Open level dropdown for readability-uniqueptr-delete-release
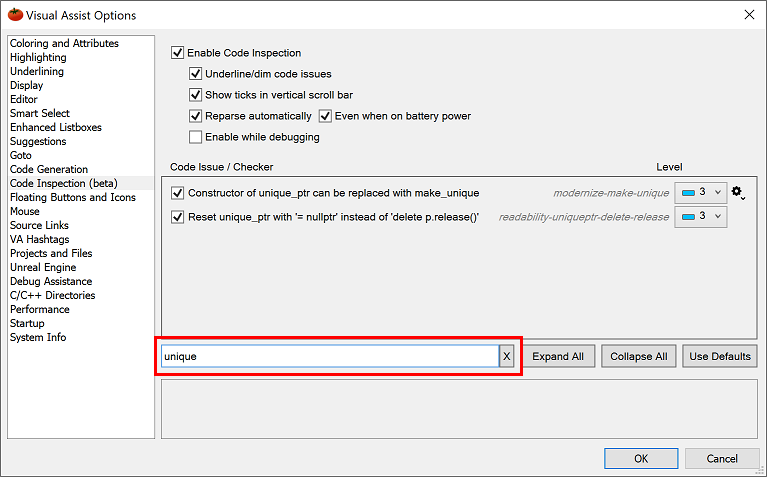The width and height of the screenshot is (767, 477). [701, 217]
